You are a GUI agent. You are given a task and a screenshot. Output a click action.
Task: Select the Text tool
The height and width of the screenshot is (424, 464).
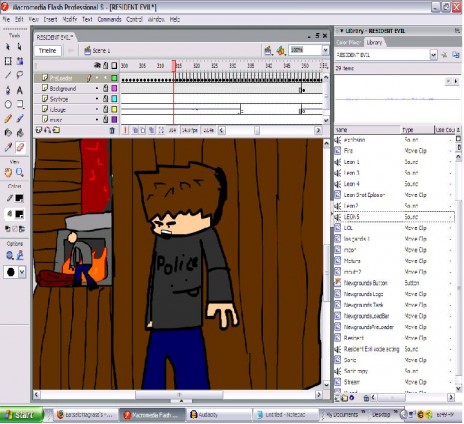20,90
